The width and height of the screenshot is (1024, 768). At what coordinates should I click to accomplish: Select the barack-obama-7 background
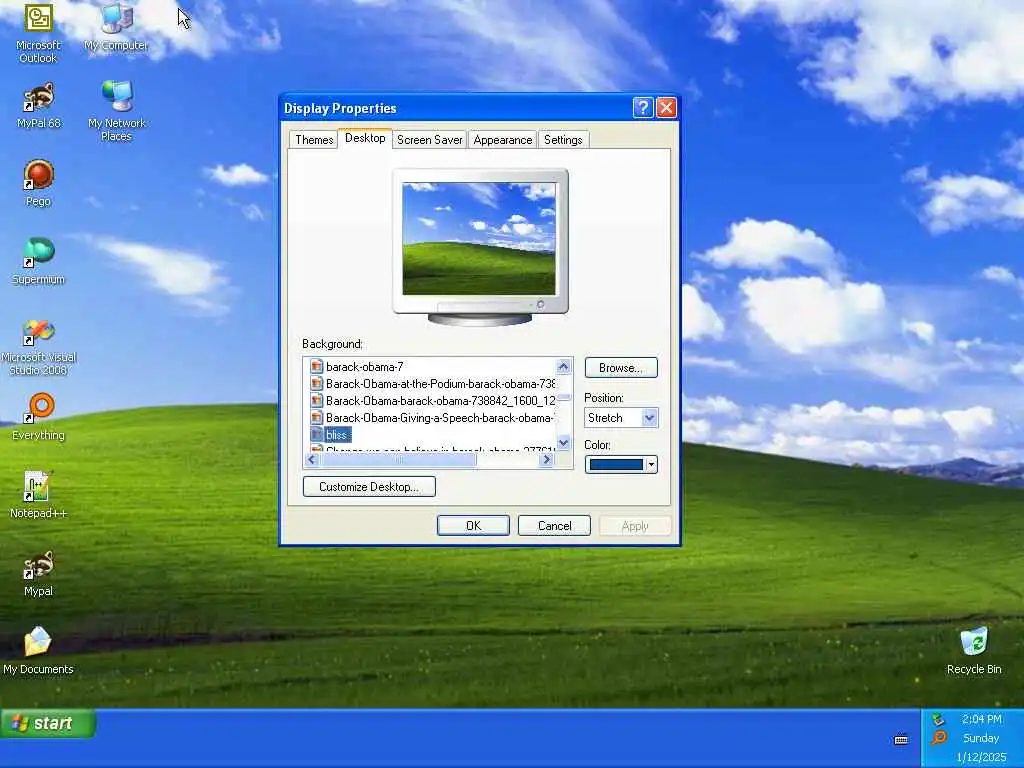point(364,366)
